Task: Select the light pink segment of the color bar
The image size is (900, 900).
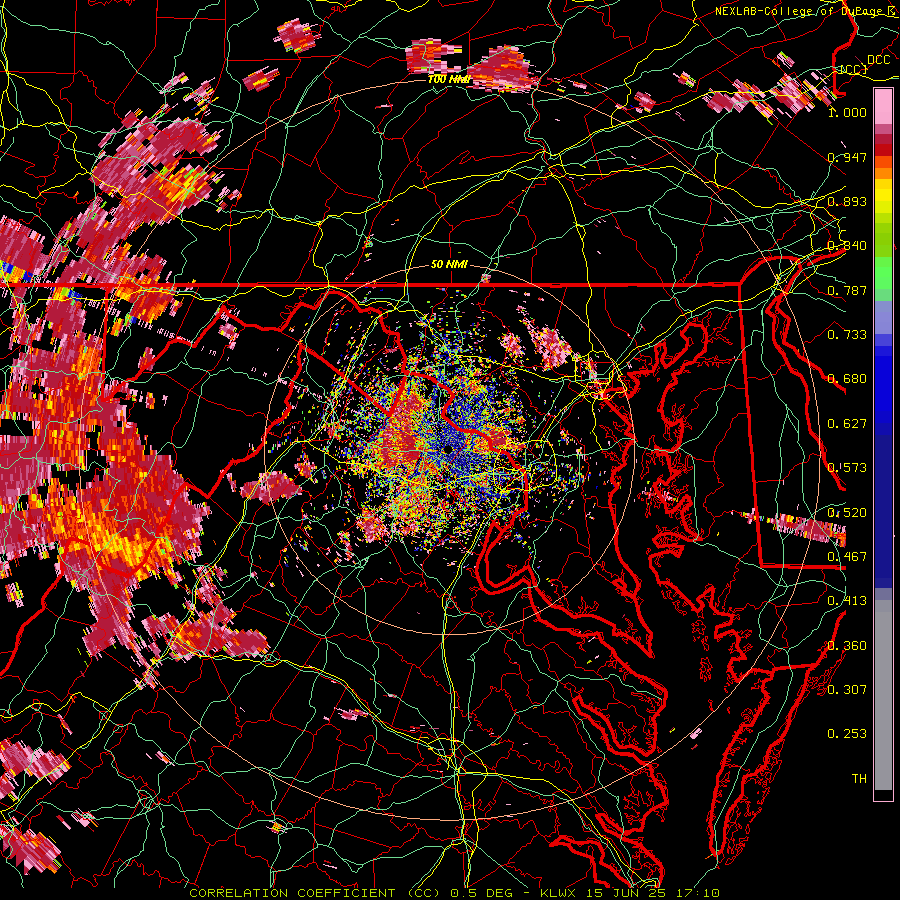Action: coord(883,107)
